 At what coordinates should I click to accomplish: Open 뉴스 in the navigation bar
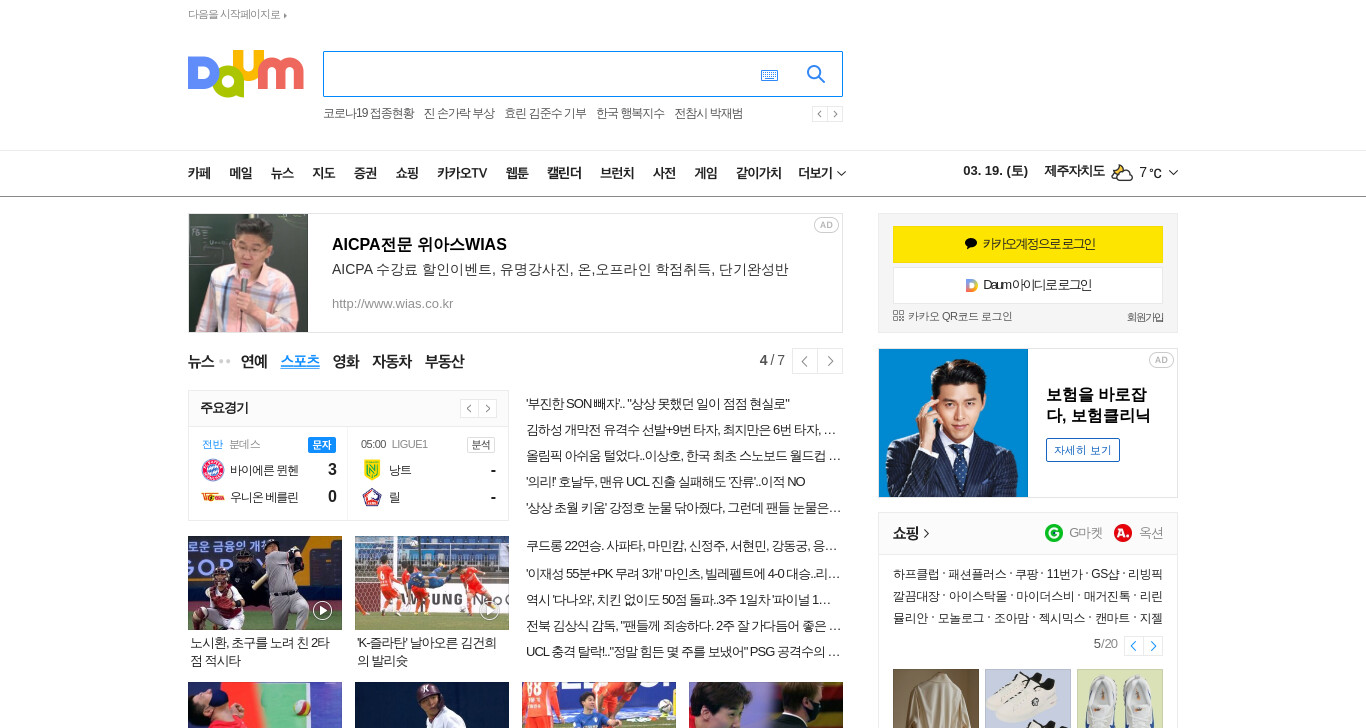coord(282,173)
